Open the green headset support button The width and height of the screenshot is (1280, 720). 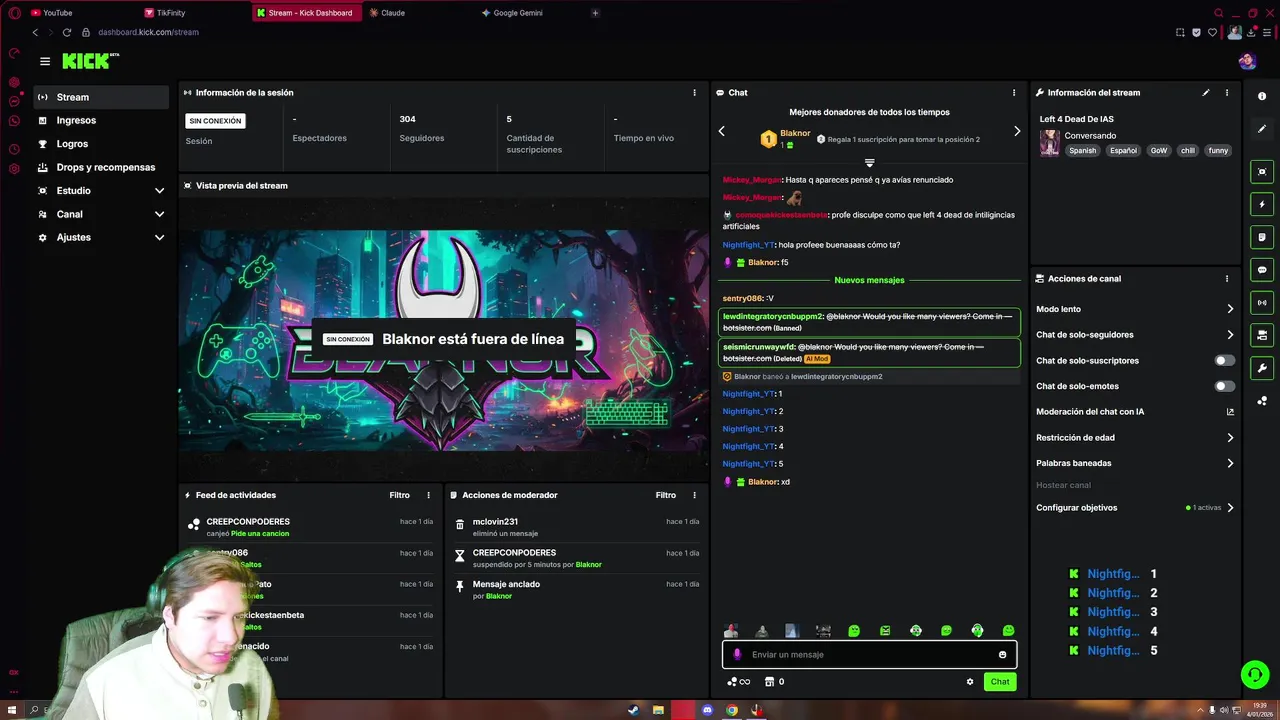pyautogui.click(x=1255, y=674)
